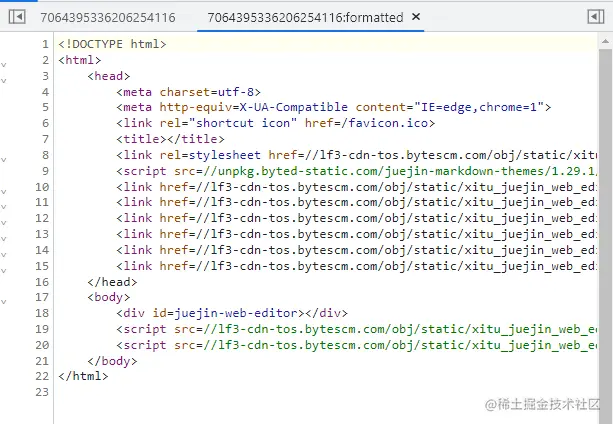Collapse the fold arrow at line 12
Image resolution: width=613 pixels, height=424 pixels.
click(4, 223)
